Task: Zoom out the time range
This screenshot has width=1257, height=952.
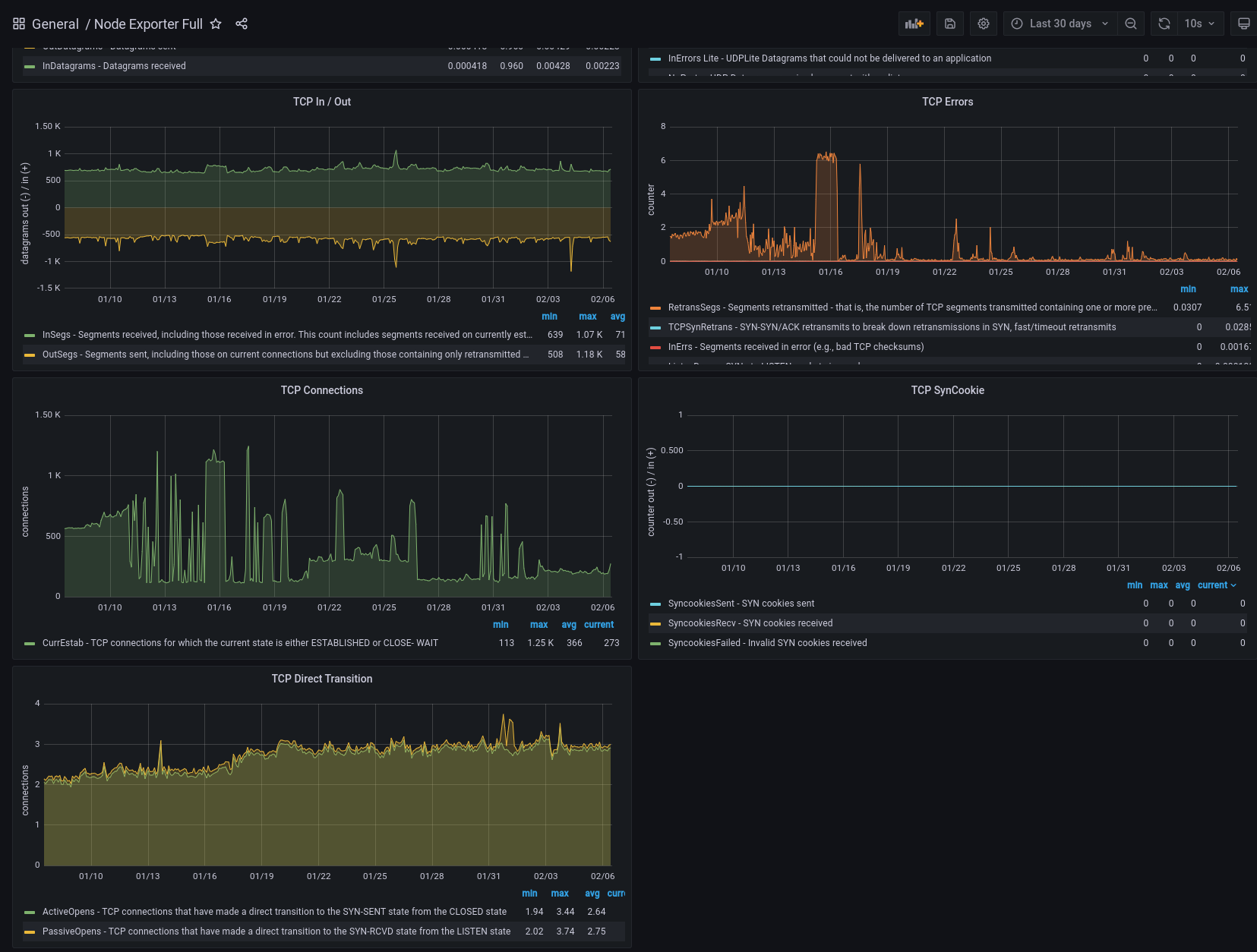Action: [1131, 24]
